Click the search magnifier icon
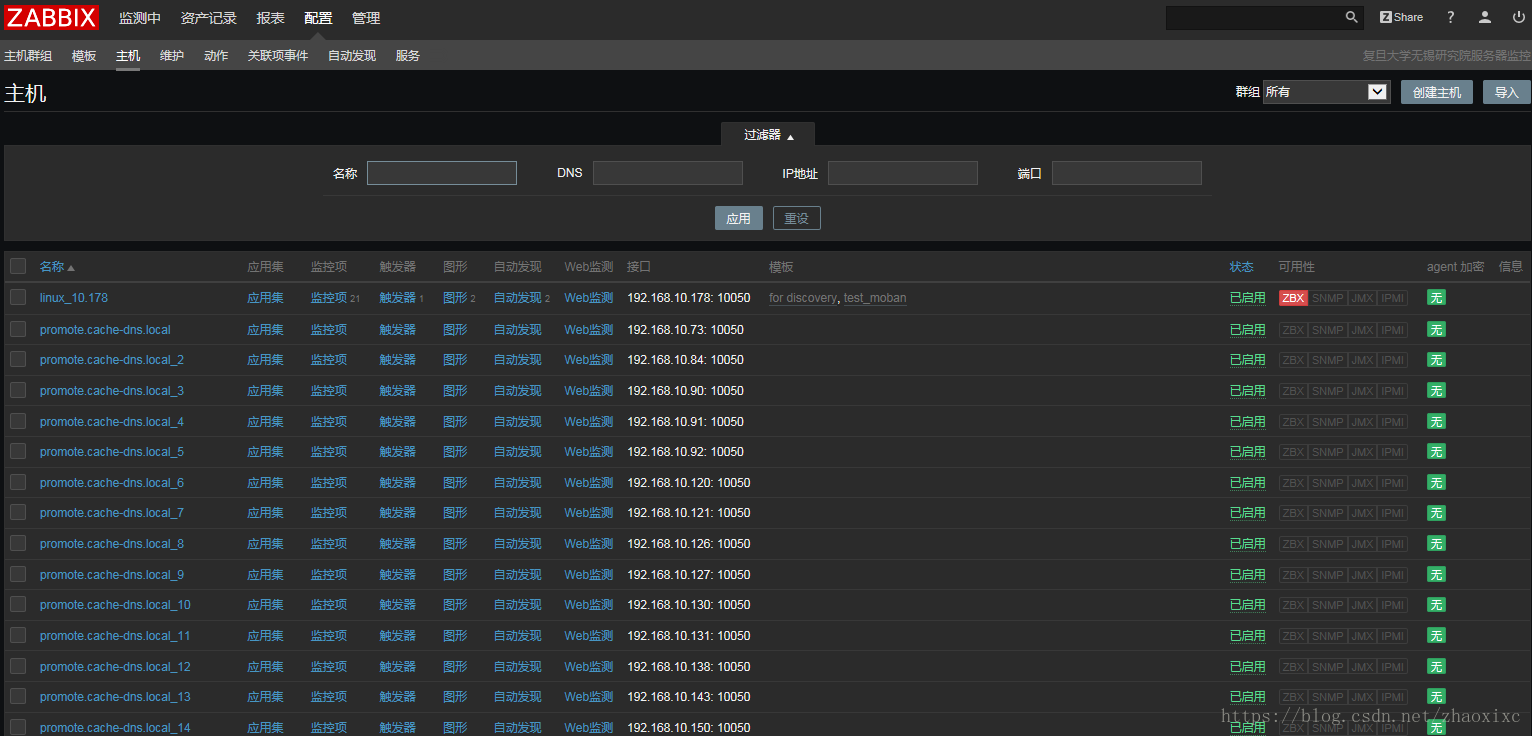Image resolution: width=1532 pixels, height=736 pixels. click(1351, 17)
